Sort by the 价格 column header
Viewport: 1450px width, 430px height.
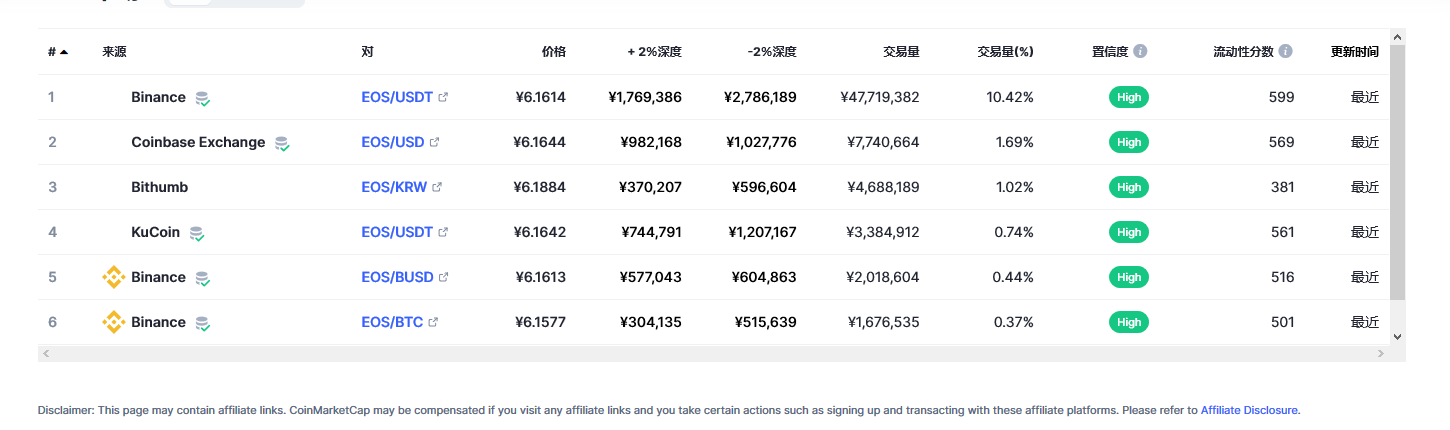point(553,51)
